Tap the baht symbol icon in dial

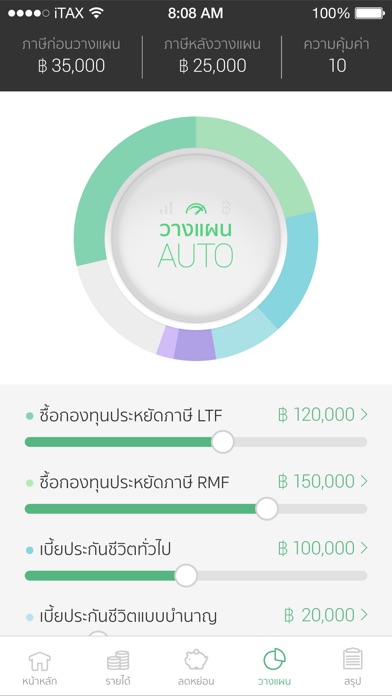tap(226, 208)
